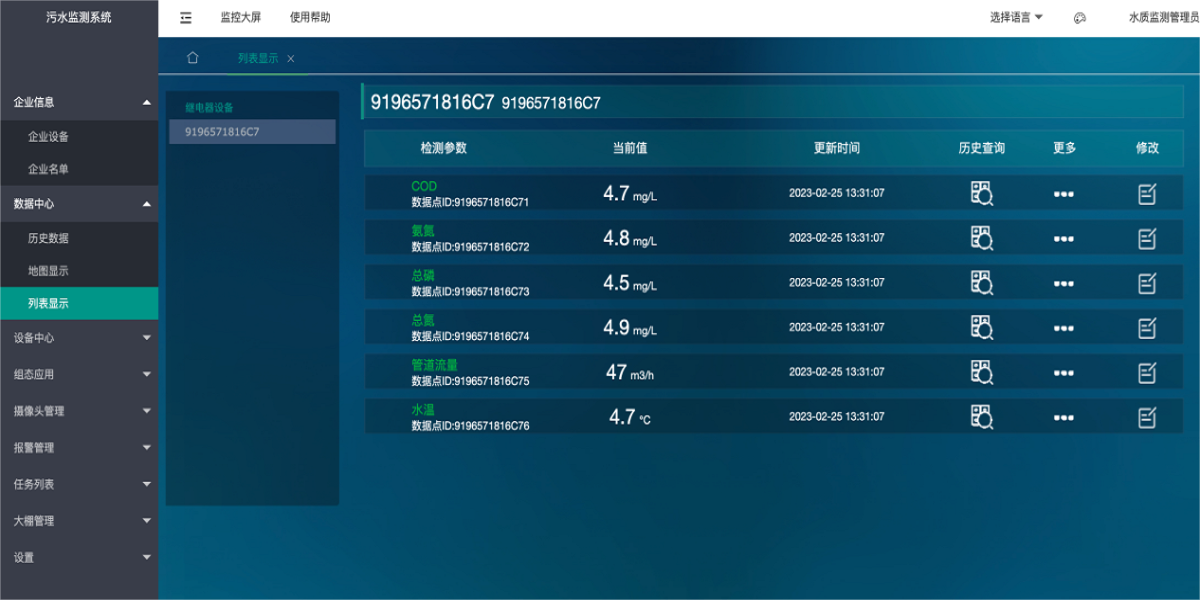Go to the home tab icon
The width and height of the screenshot is (1200, 600).
coord(193,58)
